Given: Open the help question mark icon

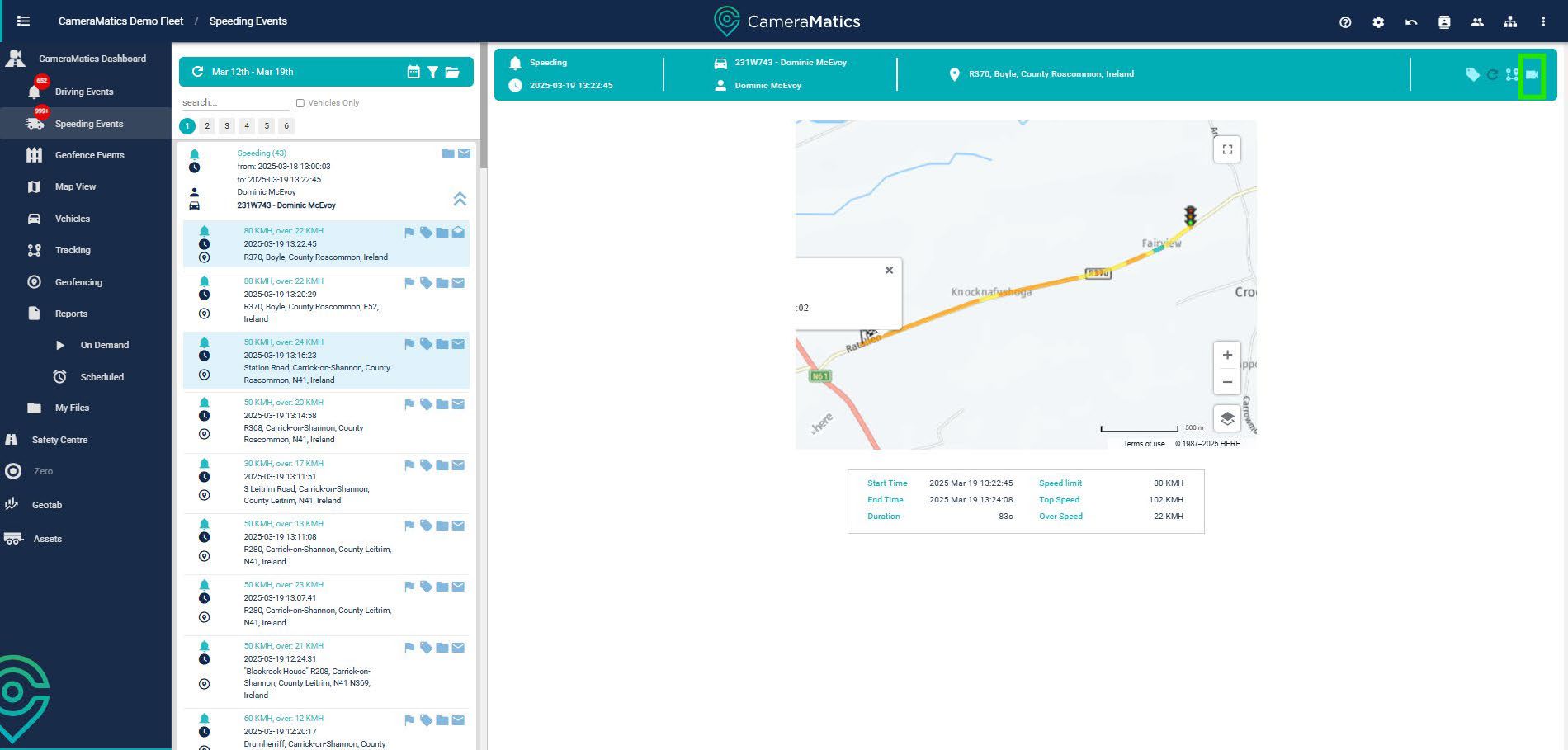Looking at the screenshot, I should tap(1345, 22).
